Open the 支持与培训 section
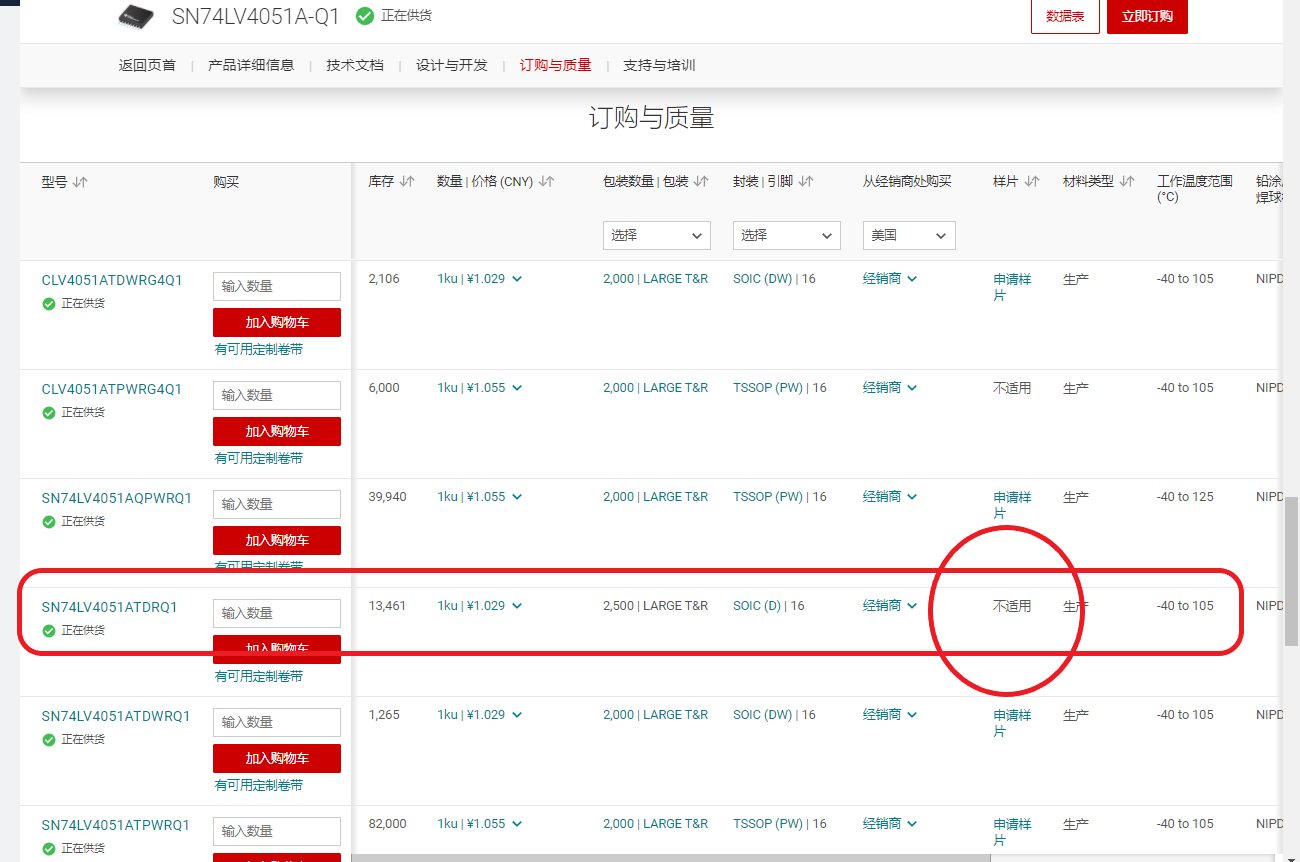Viewport: 1300px width, 862px height. click(659, 65)
